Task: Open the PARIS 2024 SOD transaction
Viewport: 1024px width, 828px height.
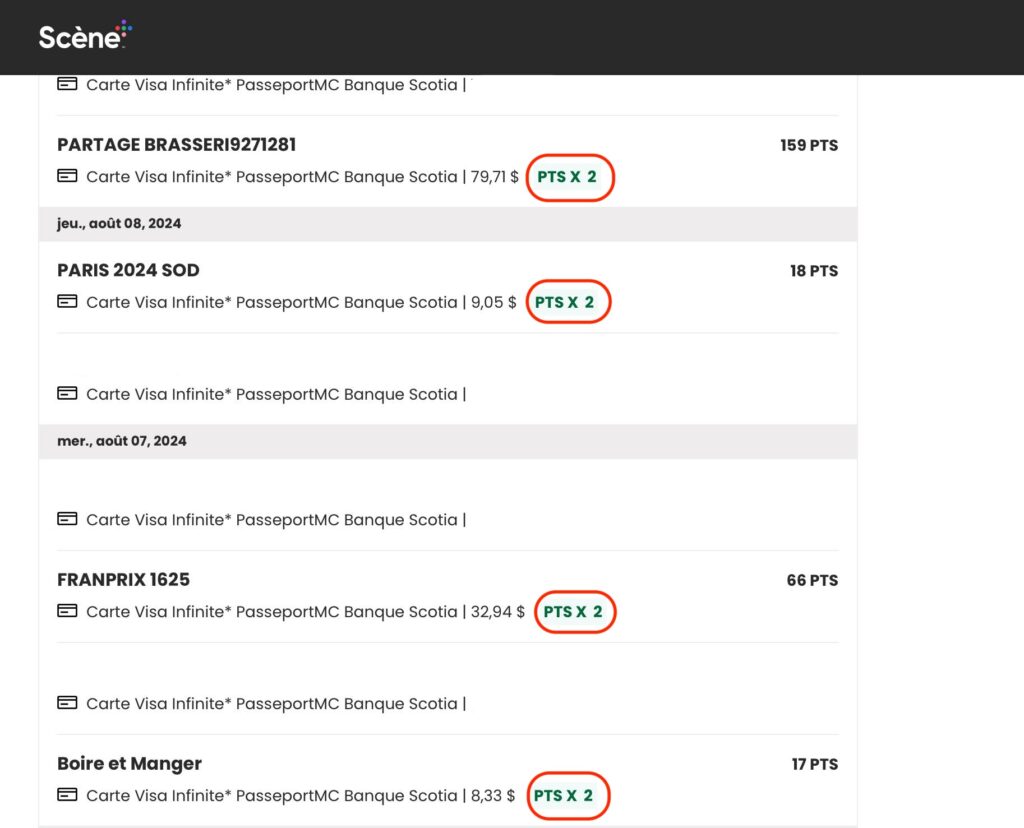Action: coord(128,270)
